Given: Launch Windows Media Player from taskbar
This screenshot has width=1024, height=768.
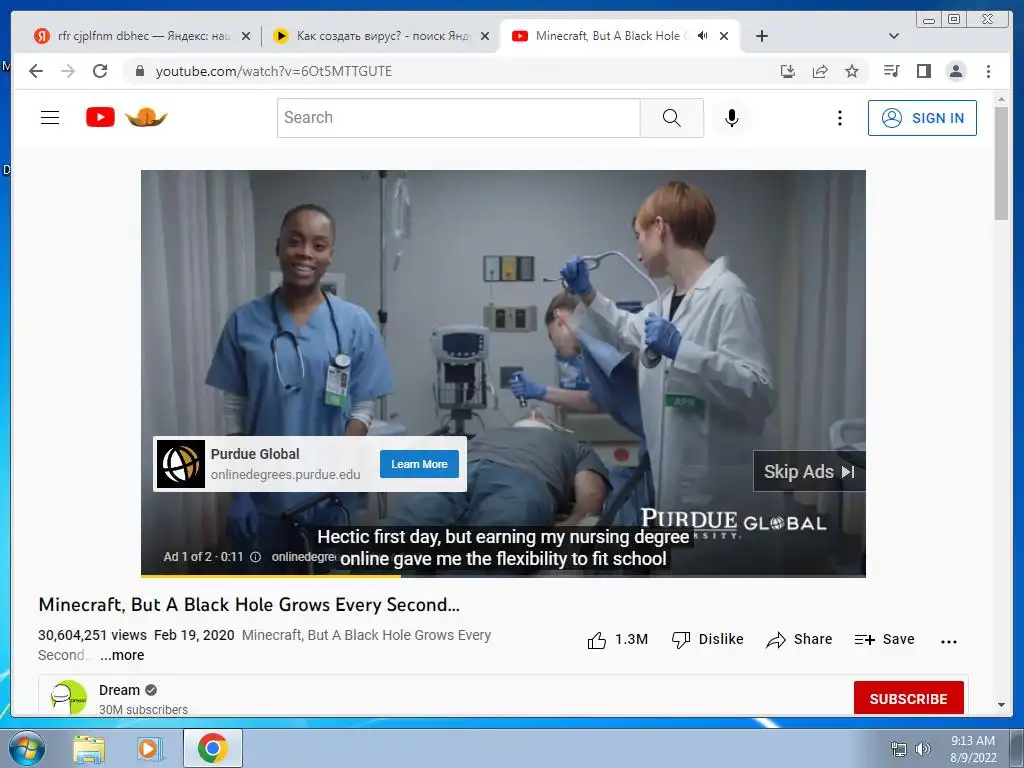Looking at the screenshot, I should (x=150, y=748).
